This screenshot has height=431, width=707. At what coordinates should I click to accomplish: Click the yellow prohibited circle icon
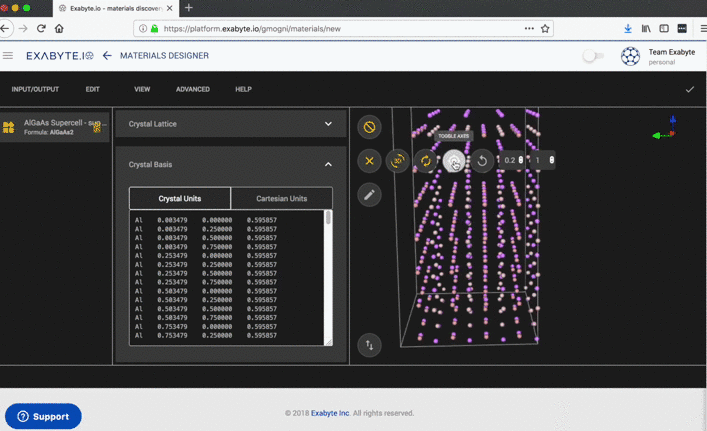coord(369,127)
